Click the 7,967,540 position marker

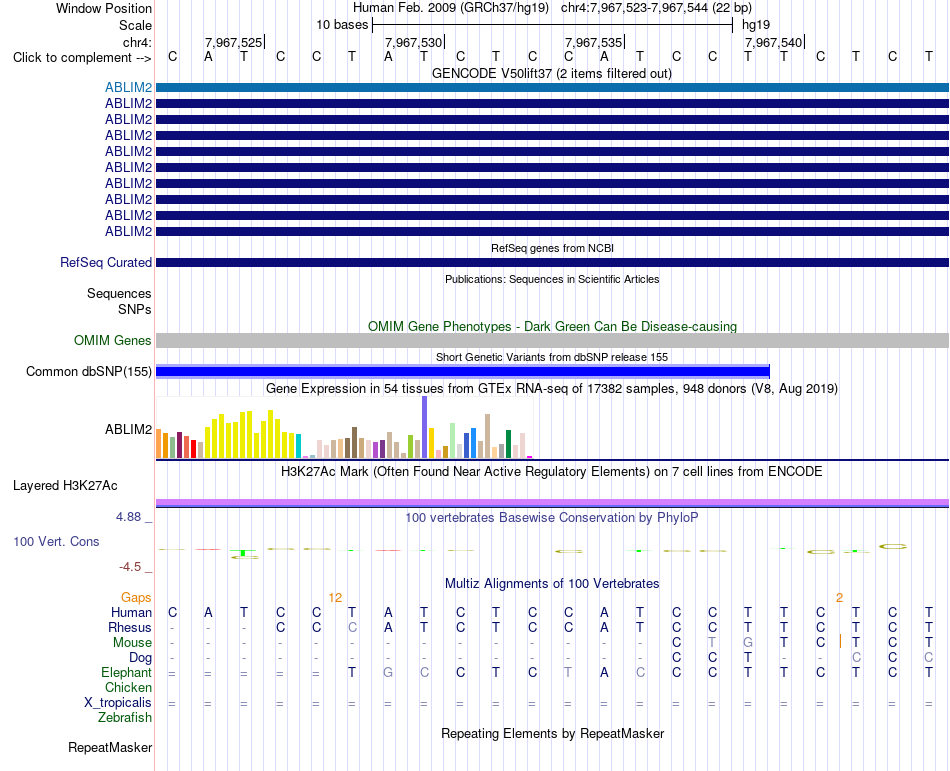click(x=773, y=42)
